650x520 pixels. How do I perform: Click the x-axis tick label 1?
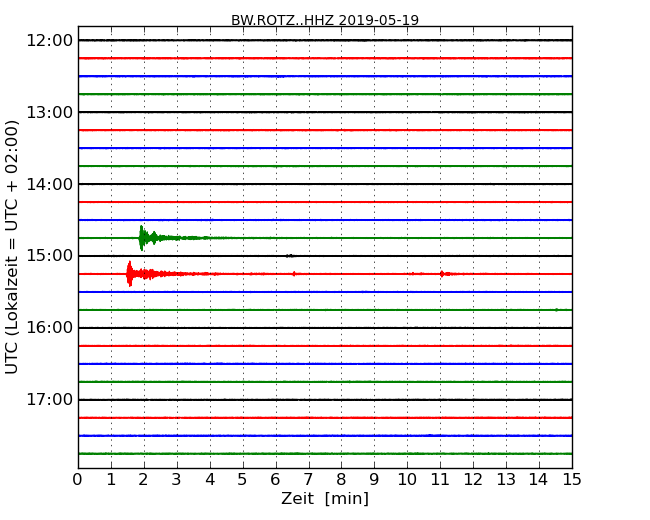pos(111,480)
